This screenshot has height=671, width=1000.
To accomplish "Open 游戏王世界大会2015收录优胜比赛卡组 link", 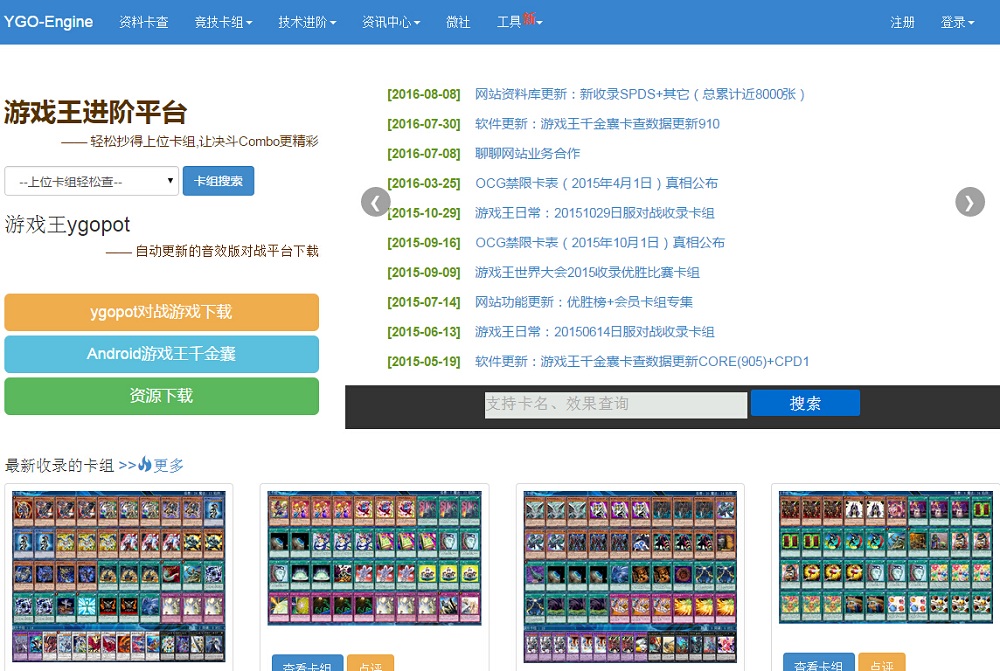I will tap(587, 272).
